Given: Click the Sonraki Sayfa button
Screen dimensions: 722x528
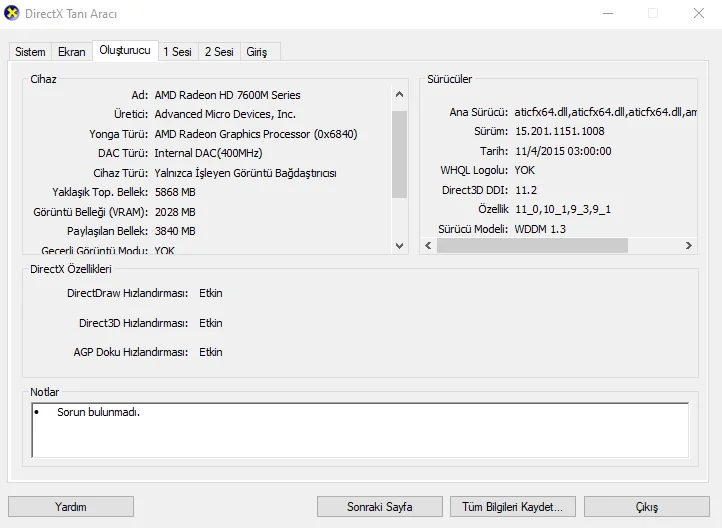Looking at the screenshot, I should [380, 507].
